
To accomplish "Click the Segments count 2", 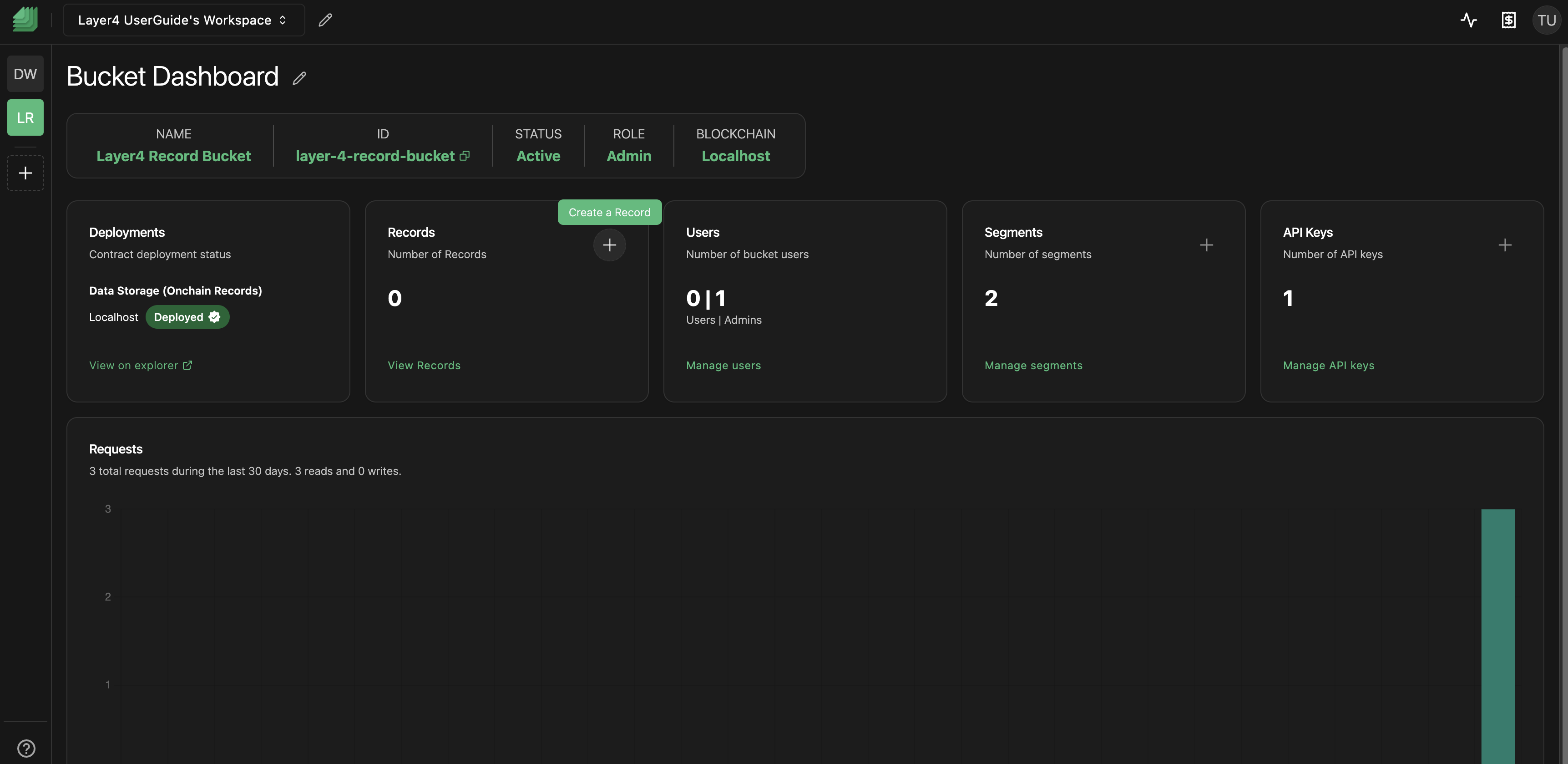I will 991,298.
